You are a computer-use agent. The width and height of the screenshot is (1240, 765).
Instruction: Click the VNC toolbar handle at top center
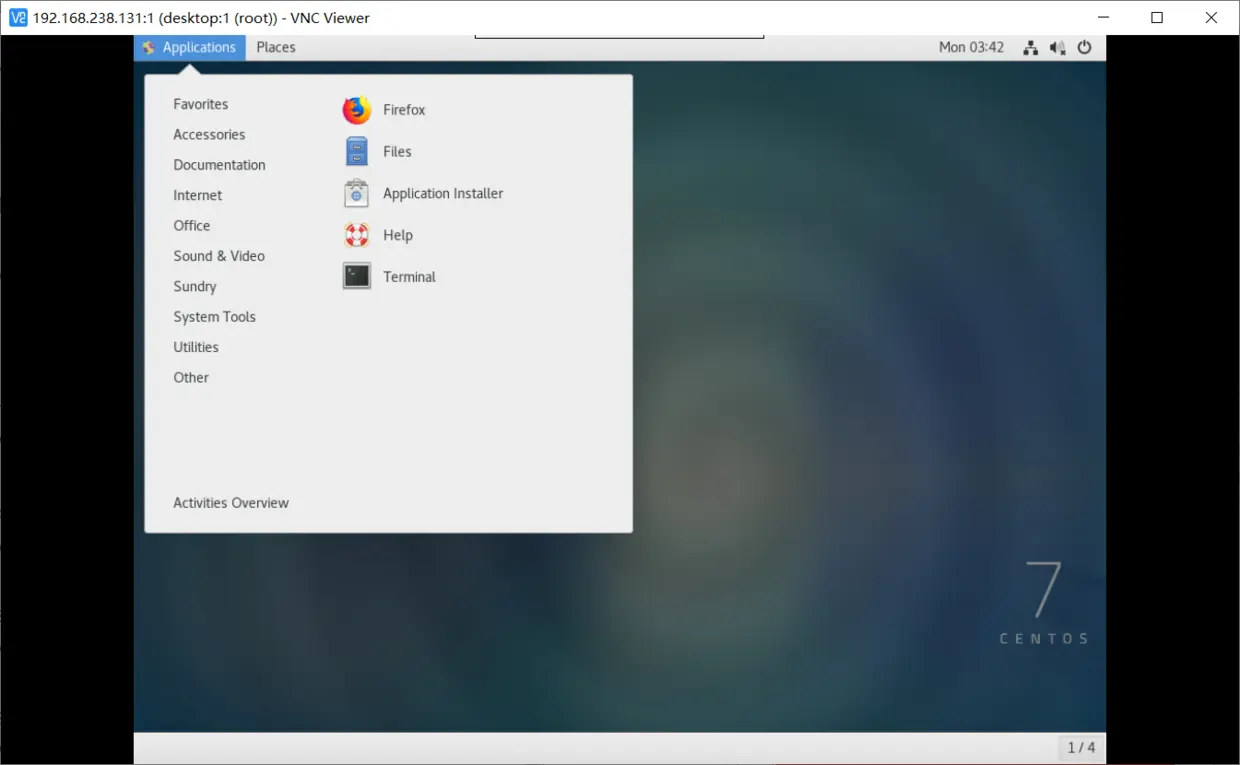click(619, 37)
